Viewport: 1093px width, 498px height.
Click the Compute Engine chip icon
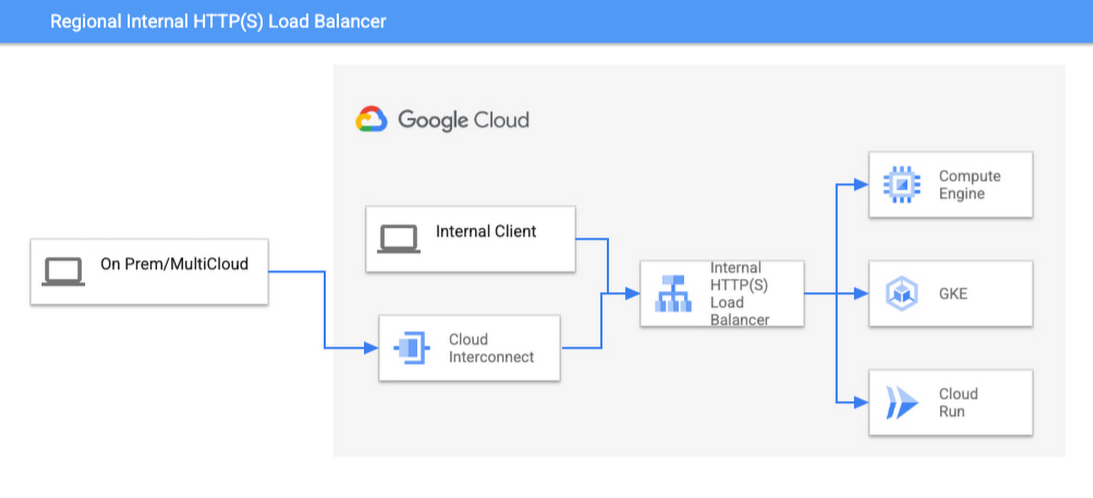point(901,184)
